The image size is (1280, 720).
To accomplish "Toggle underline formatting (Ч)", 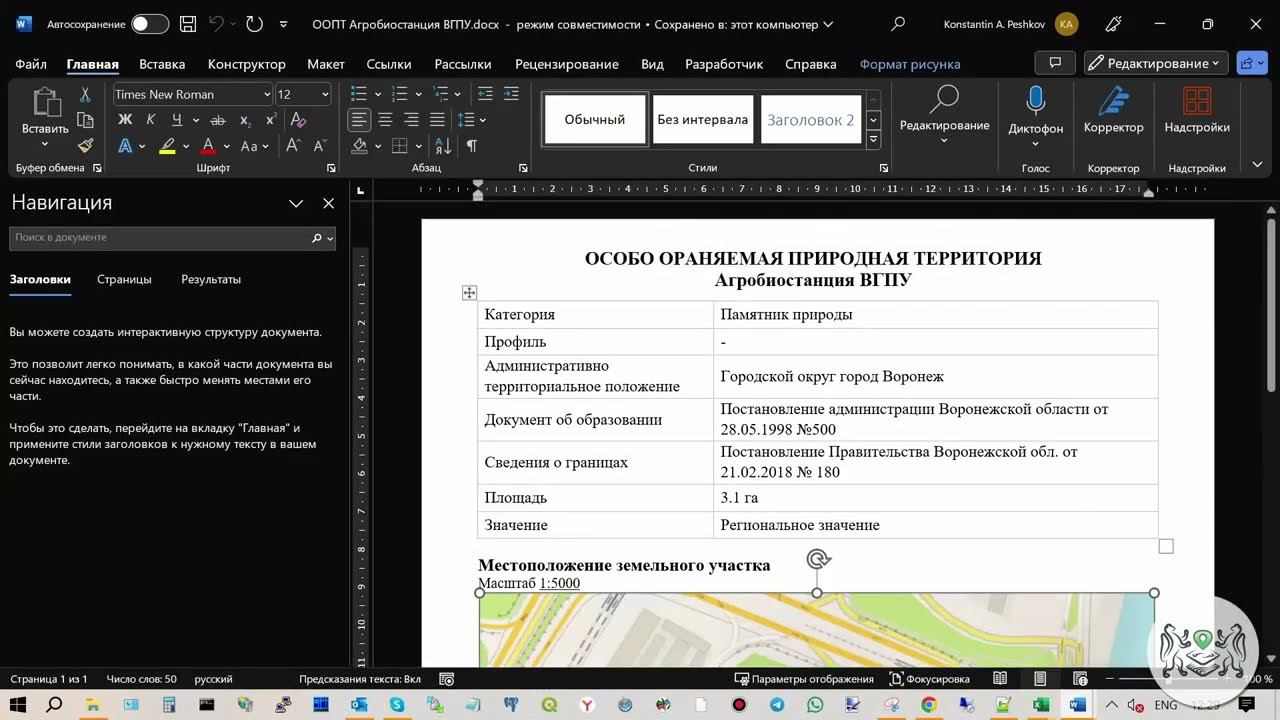I will 177,120.
